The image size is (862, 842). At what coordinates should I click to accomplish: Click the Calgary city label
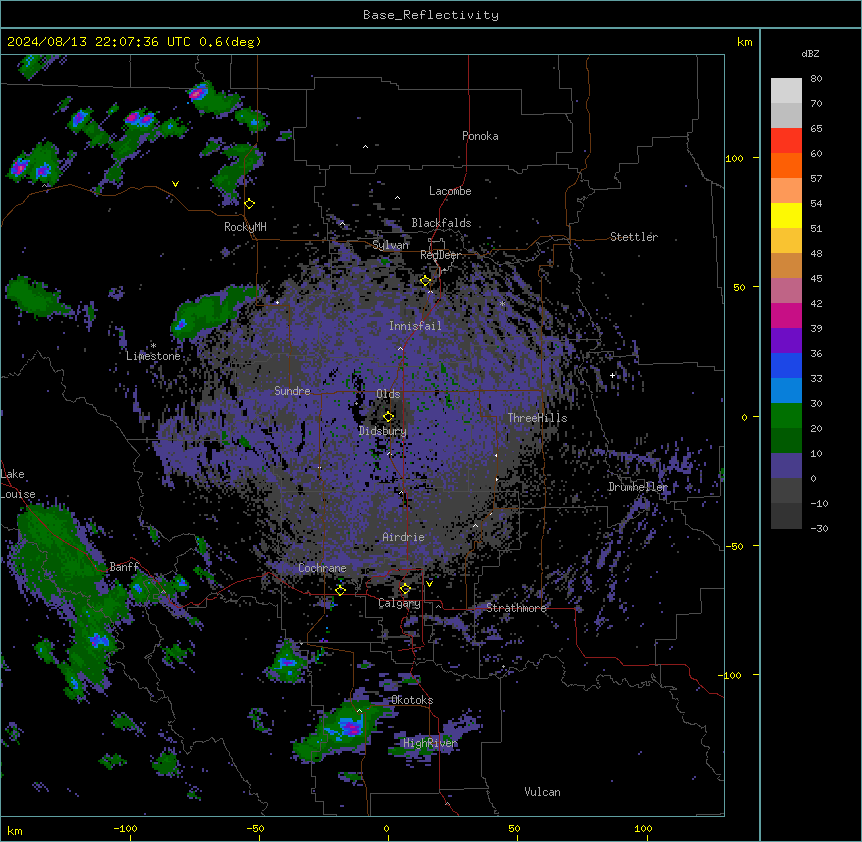tap(399, 603)
